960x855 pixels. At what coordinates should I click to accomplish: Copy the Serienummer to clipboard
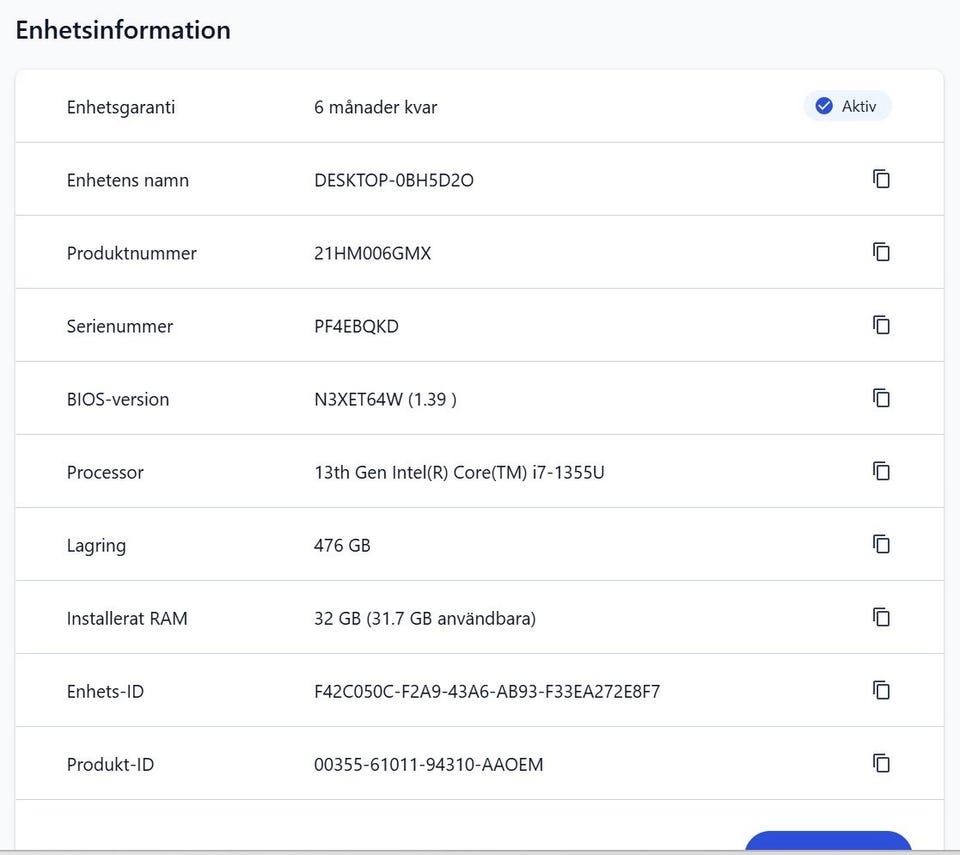click(881, 325)
